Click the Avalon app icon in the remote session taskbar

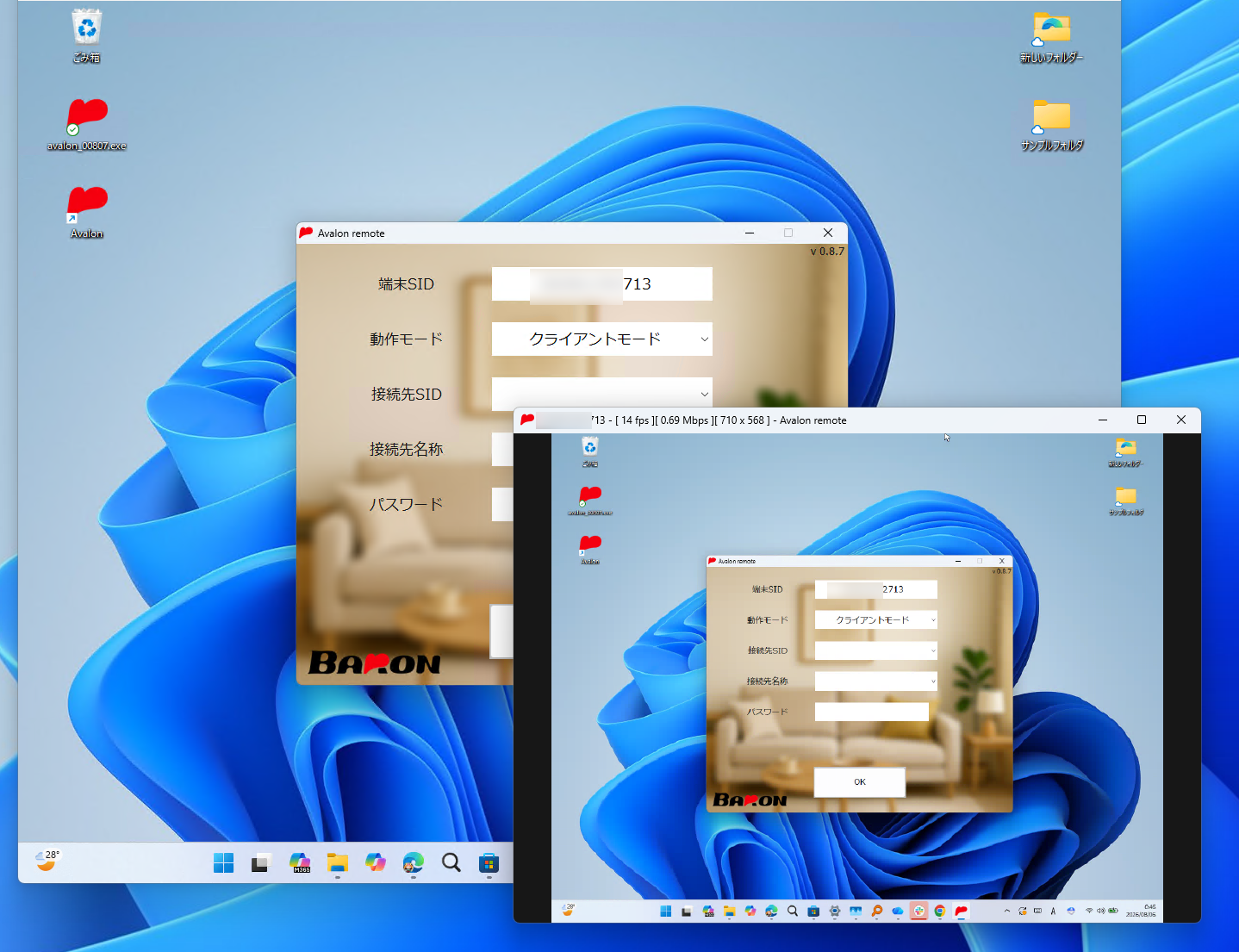pos(961,911)
